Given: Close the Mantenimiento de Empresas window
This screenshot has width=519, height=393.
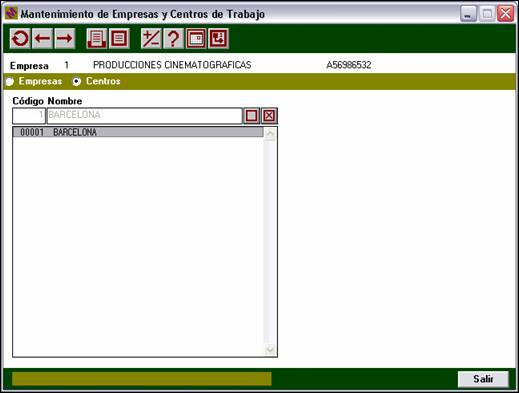Looking at the screenshot, I should [505, 14].
